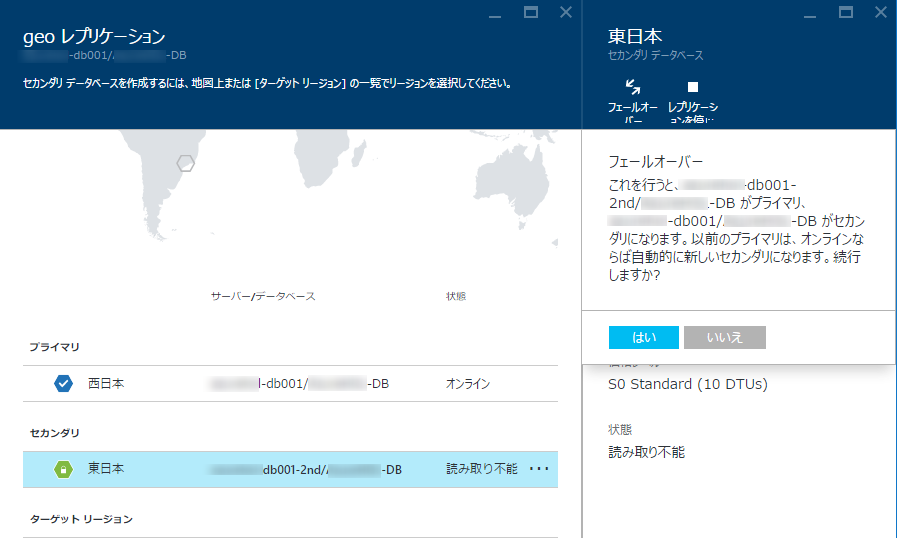Maximize the geo レプリケーション blade

[531, 12]
